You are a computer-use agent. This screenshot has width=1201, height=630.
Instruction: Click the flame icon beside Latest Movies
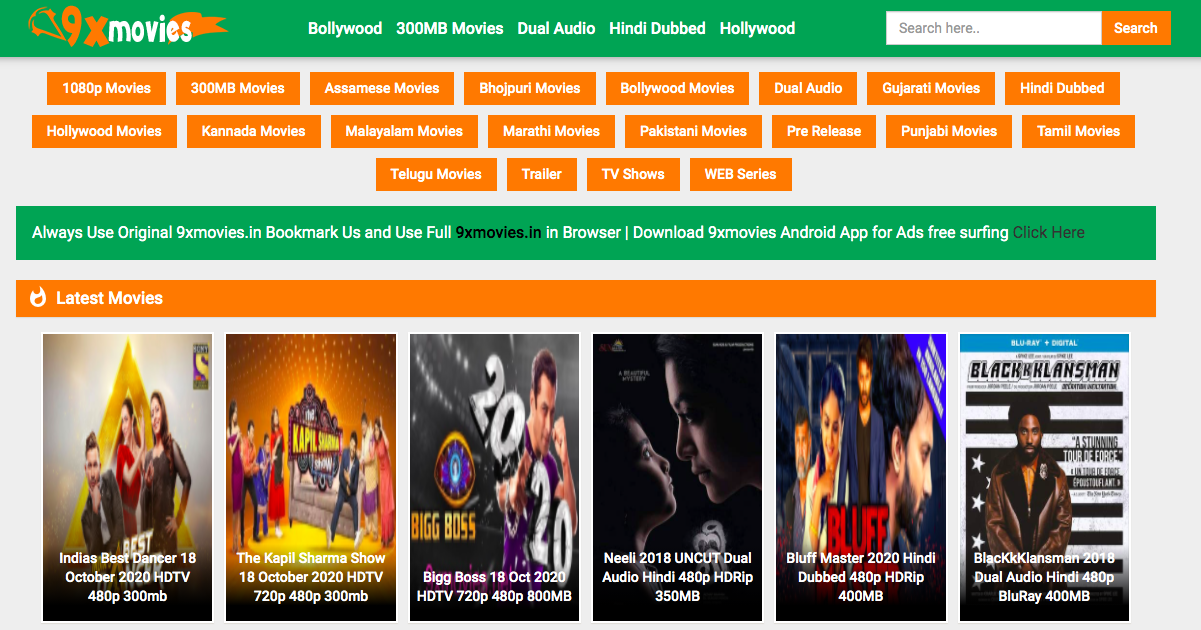tap(39, 298)
